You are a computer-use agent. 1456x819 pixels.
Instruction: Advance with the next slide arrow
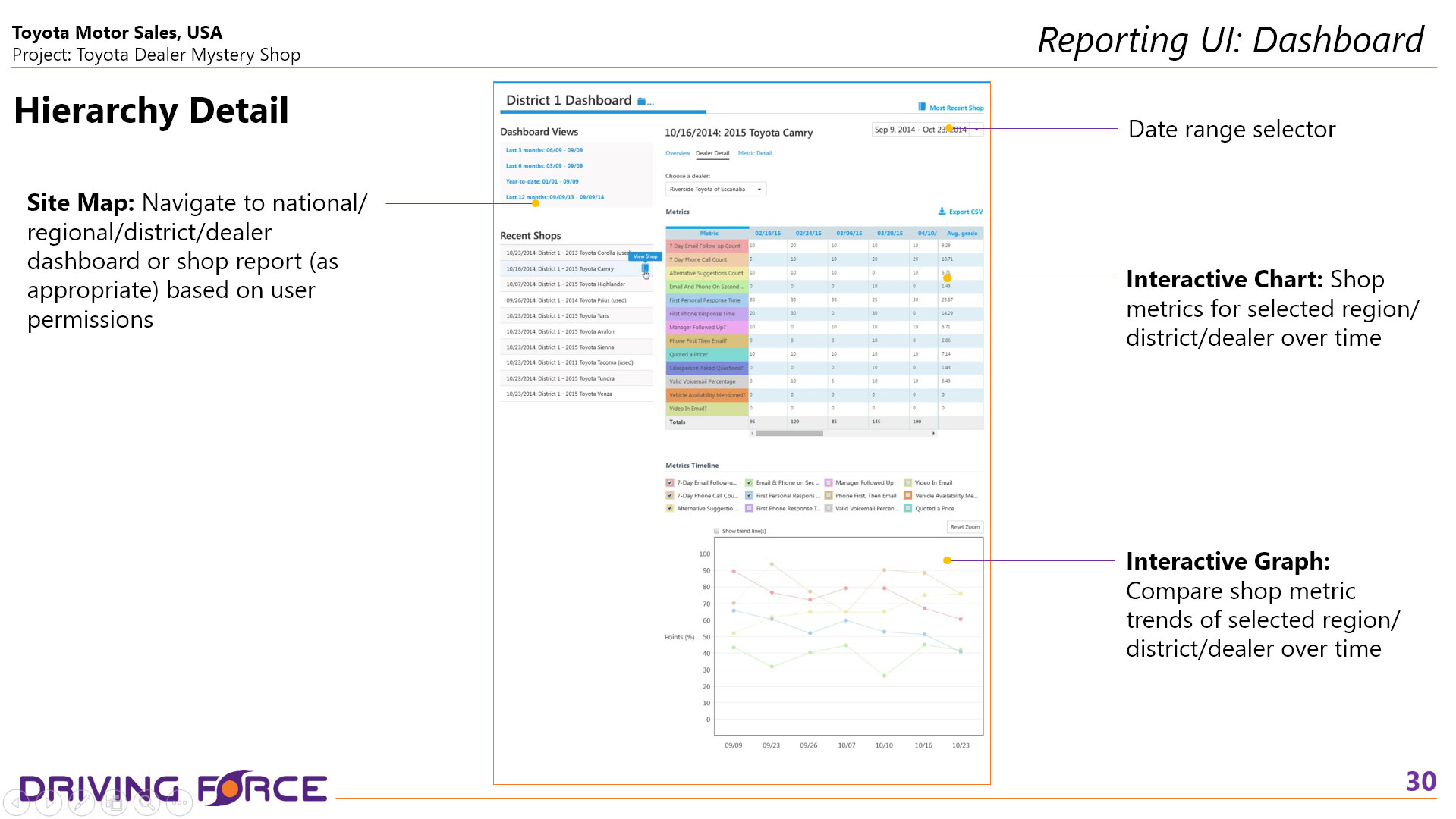pyautogui.click(x=49, y=802)
